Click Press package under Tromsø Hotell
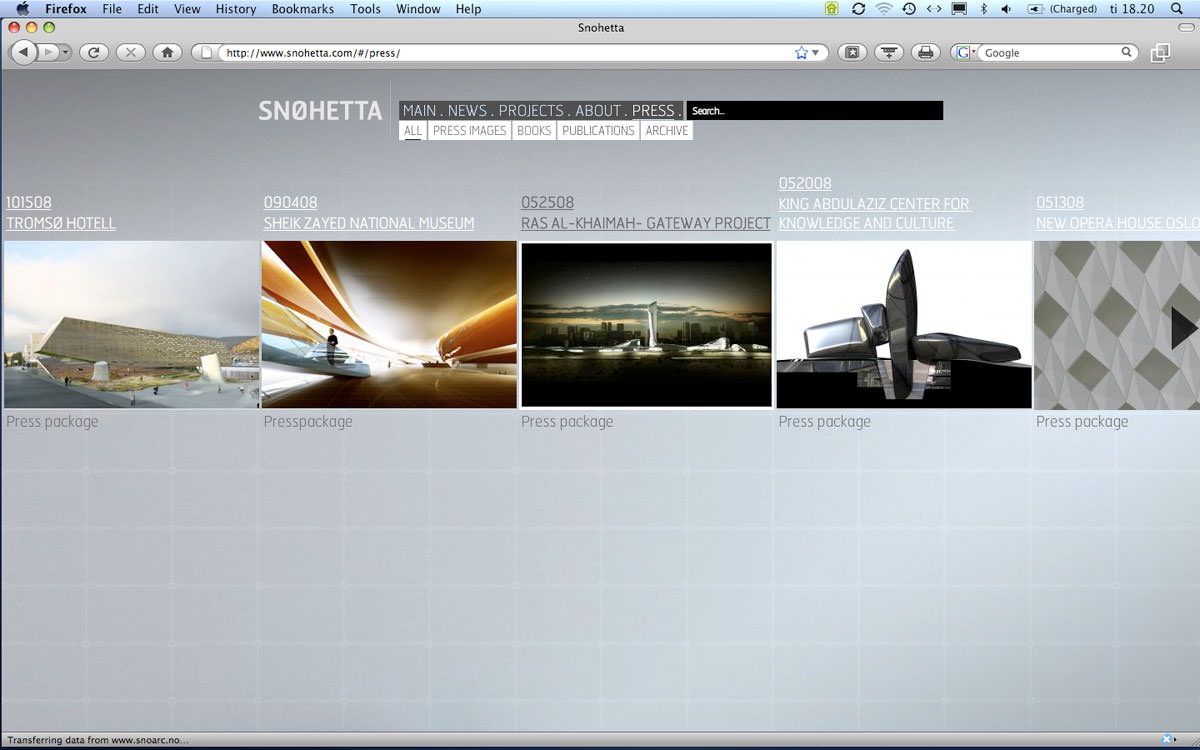This screenshot has width=1200, height=750. click(x=52, y=422)
